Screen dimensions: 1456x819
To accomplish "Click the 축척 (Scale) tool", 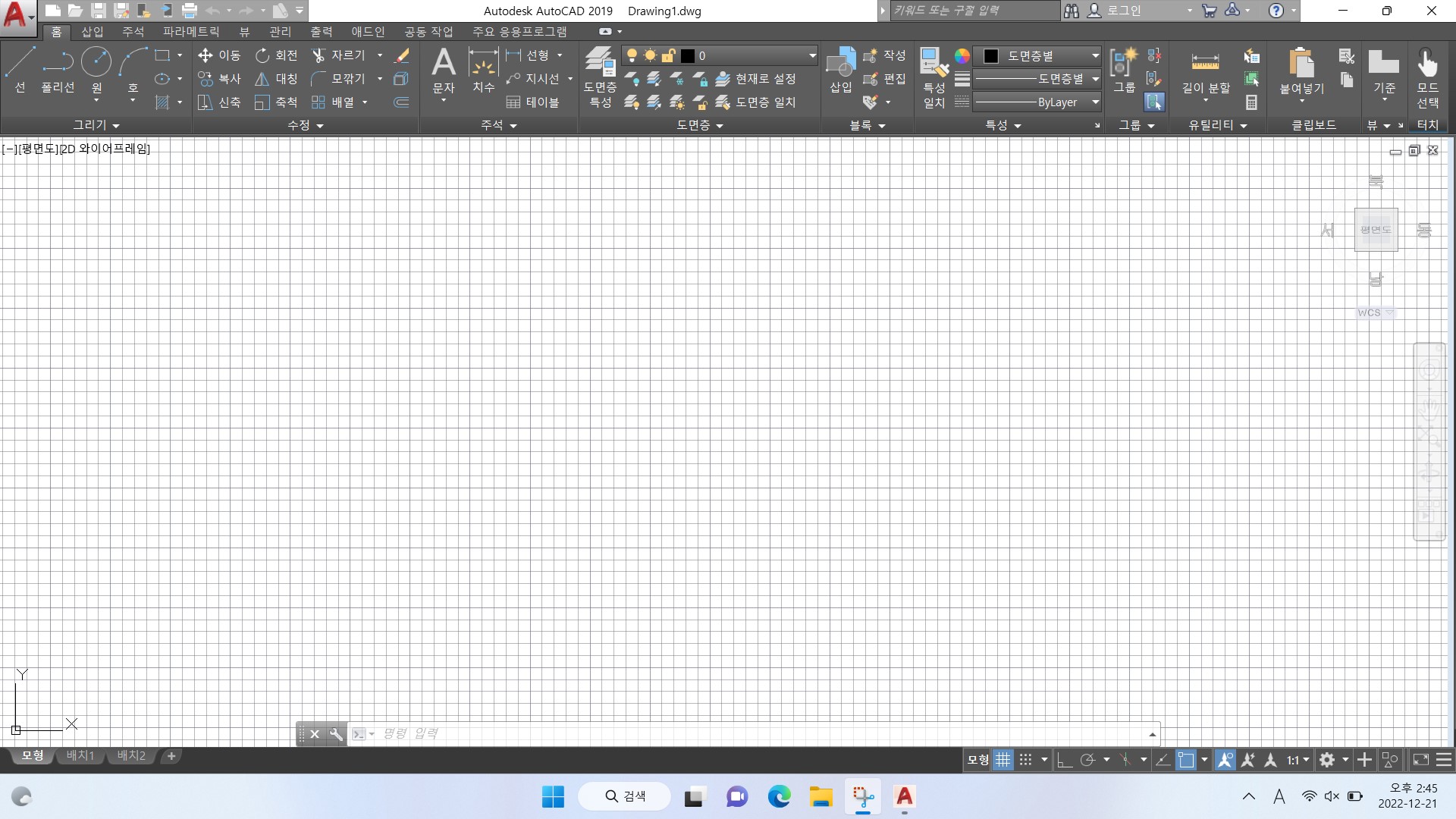I will click(276, 102).
